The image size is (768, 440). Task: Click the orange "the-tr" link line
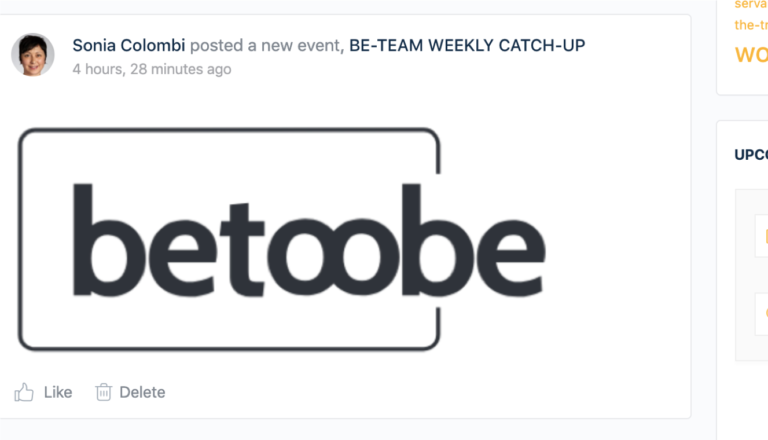pos(751,24)
